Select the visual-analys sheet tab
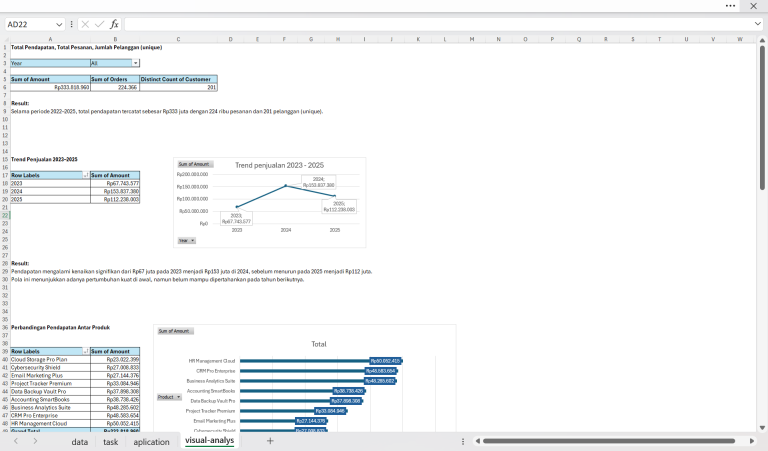Viewport: 768px width, 451px height. point(210,440)
